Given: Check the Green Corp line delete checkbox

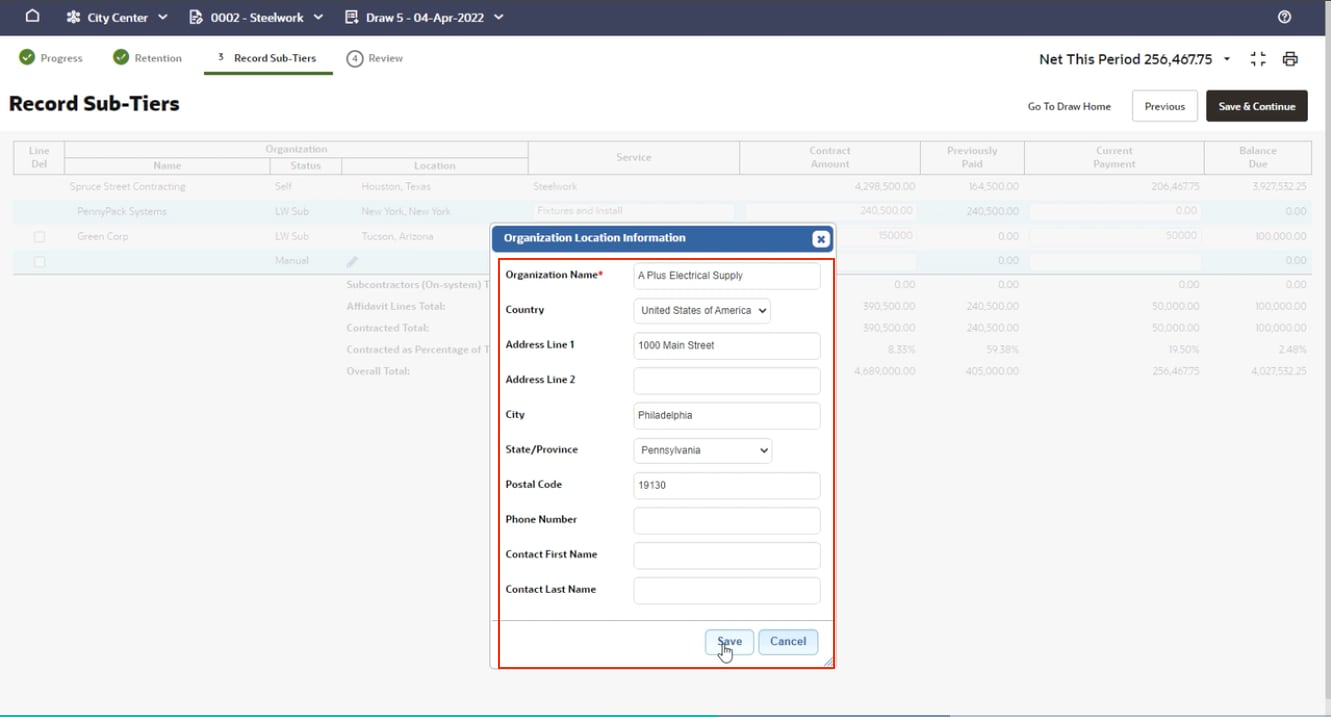Looking at the screenshot, I should 39,237.
